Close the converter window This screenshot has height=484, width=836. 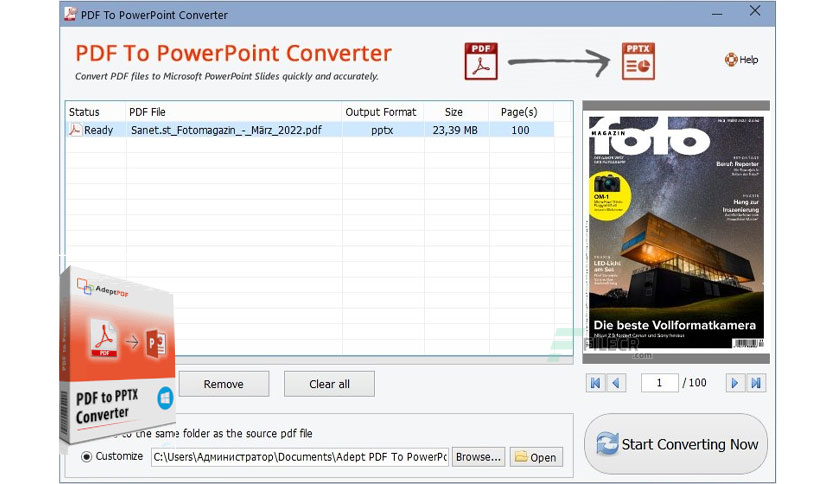(755, 11)
